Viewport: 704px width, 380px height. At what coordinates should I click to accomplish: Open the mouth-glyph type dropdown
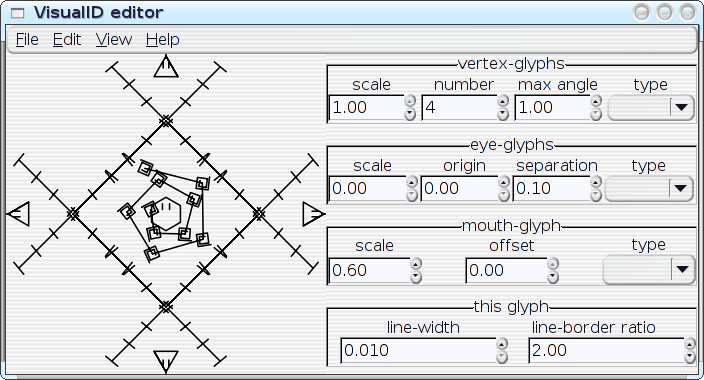649,270
